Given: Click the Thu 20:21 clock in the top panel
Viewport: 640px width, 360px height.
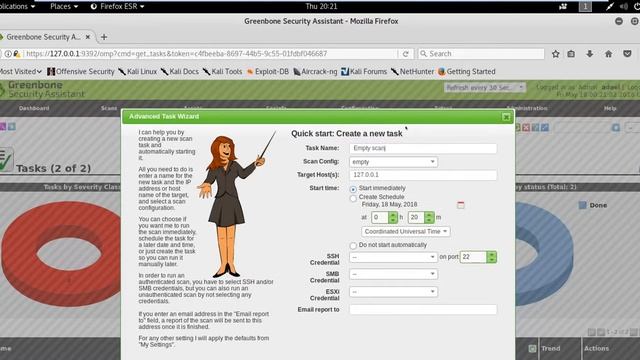Looking at the screenshot, I should click(321, 7).
